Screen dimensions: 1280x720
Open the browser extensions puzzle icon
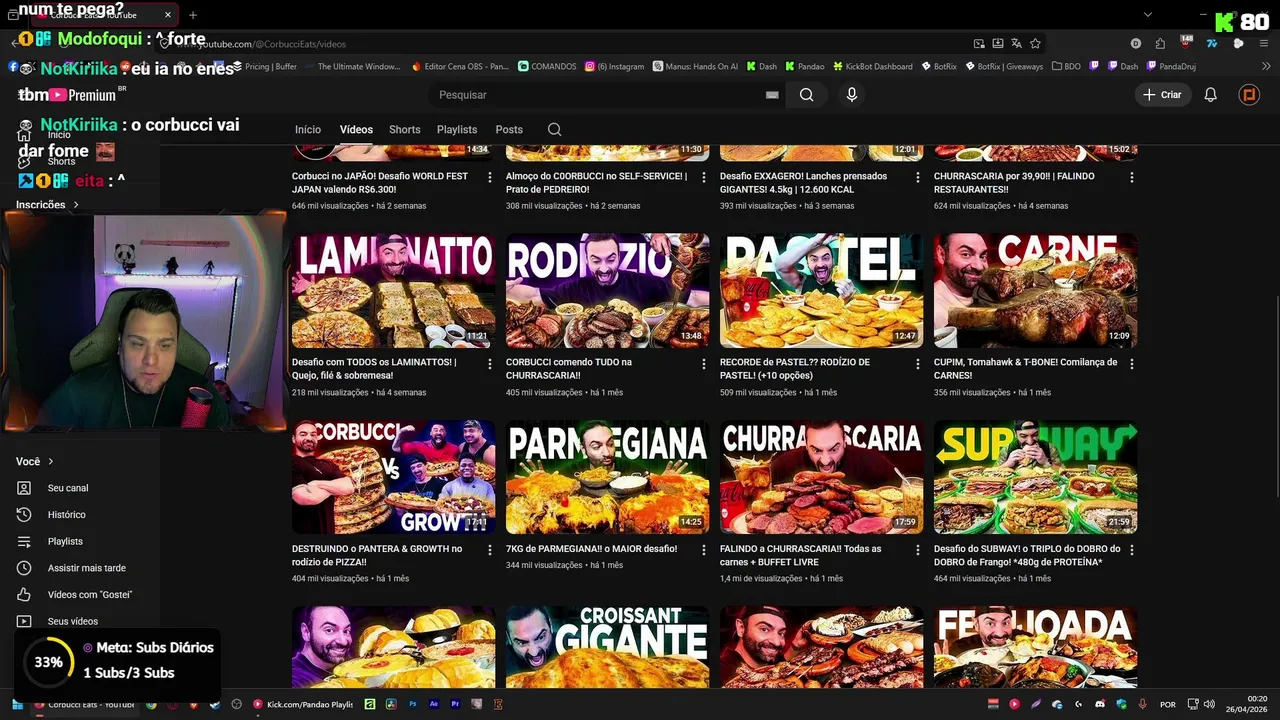click(x=1160, y=43)
